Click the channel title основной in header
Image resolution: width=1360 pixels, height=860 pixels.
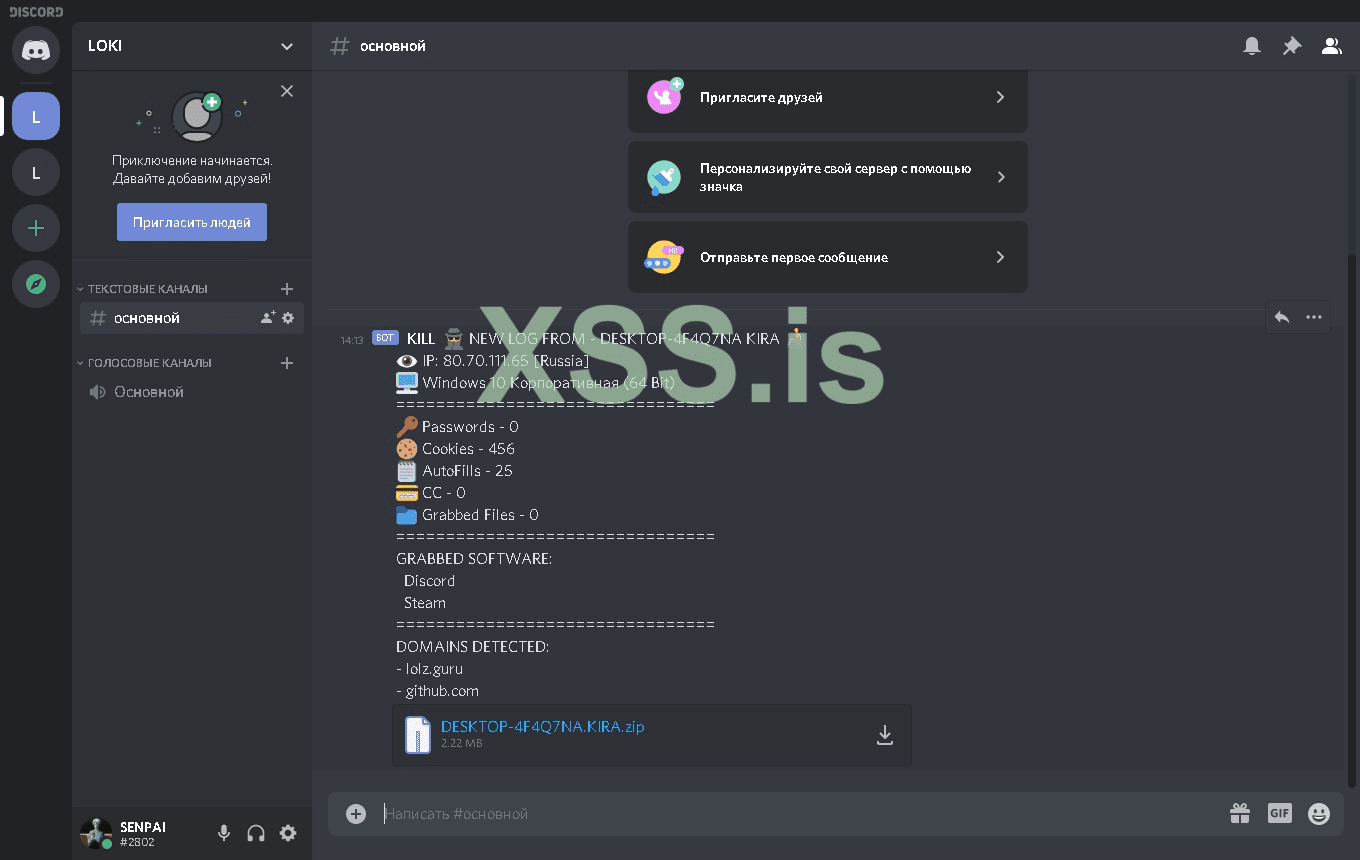coord(393,46)
